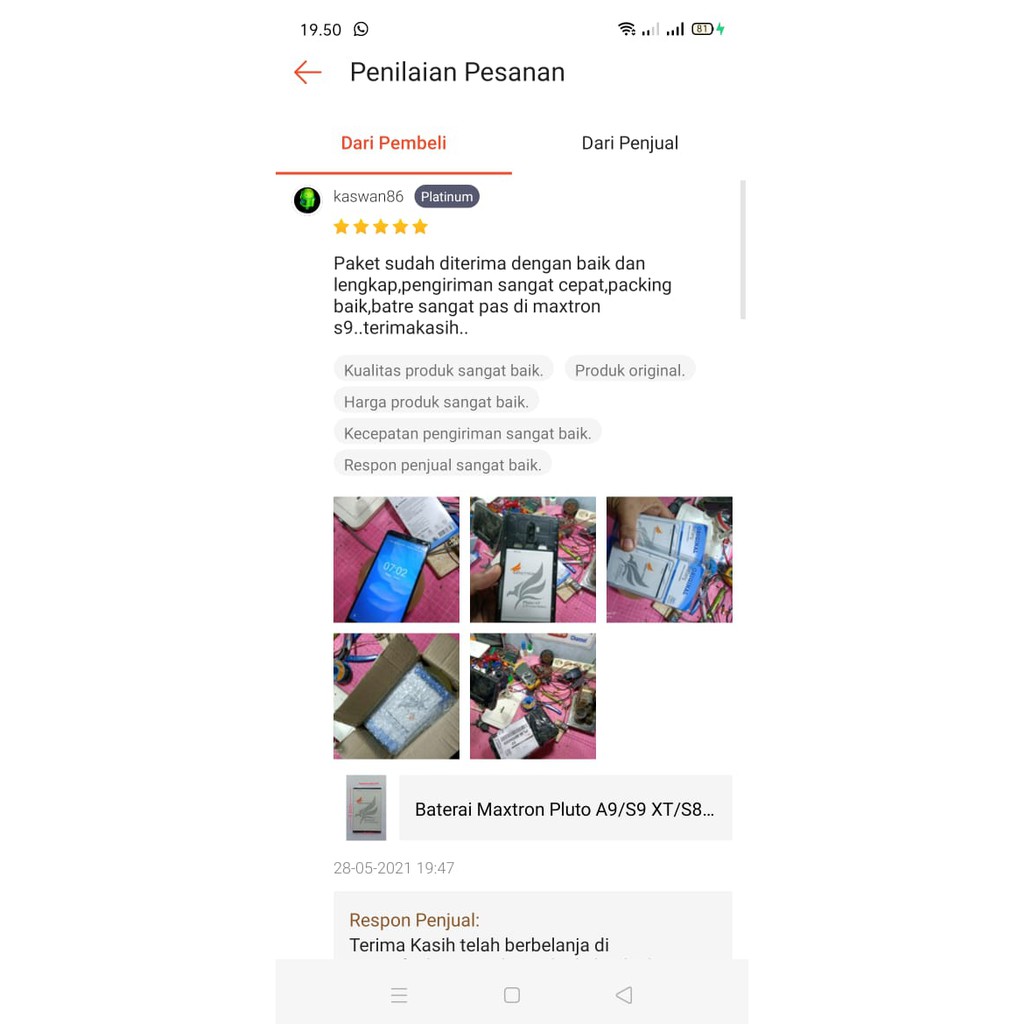Open the Android recent apps menu icon
The width and height of the screenshot is (1024, 1024).
[x=399, y=995]
